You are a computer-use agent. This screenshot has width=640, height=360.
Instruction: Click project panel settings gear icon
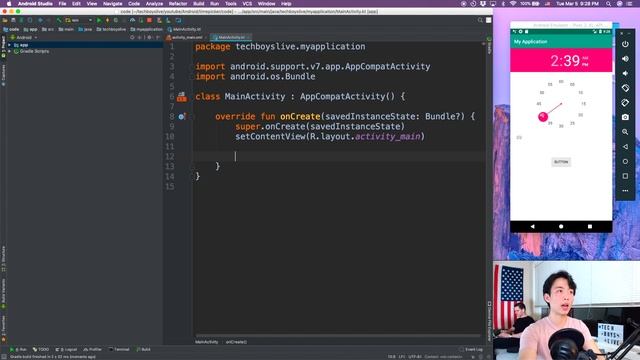(149, 37)
